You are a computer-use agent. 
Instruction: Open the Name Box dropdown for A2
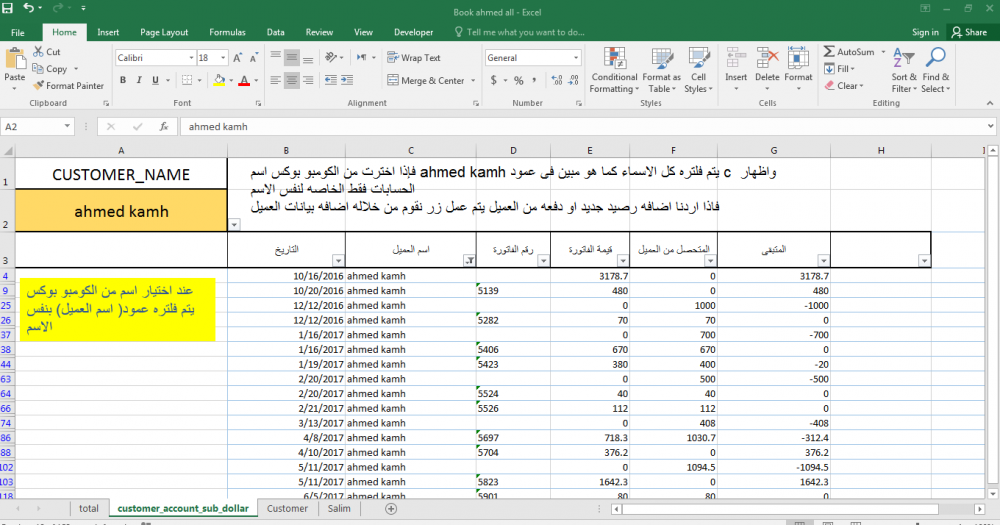tap(67, 126)
